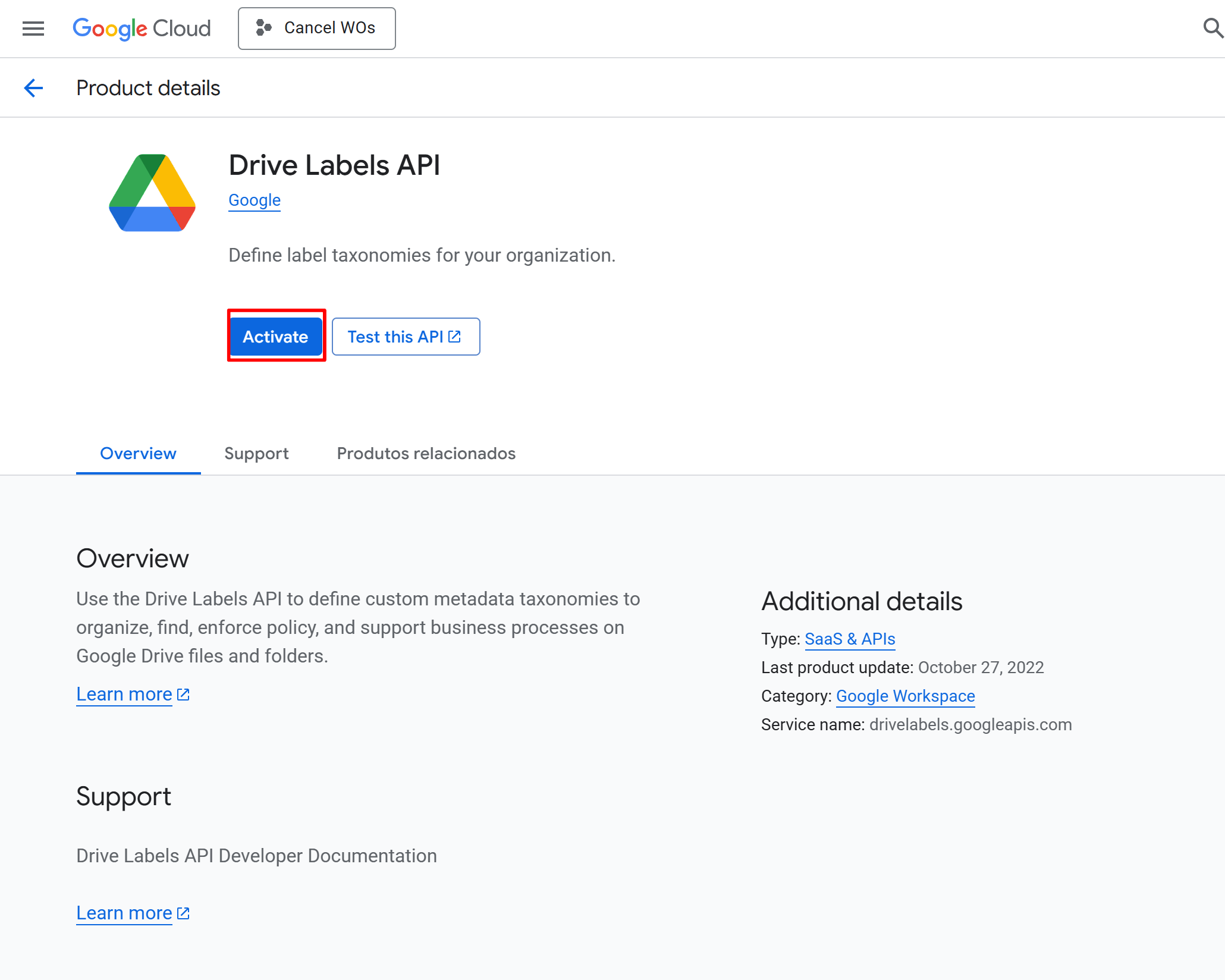Click Learn more under Support section
The image size is (1225, 980).
click(124, 913)
